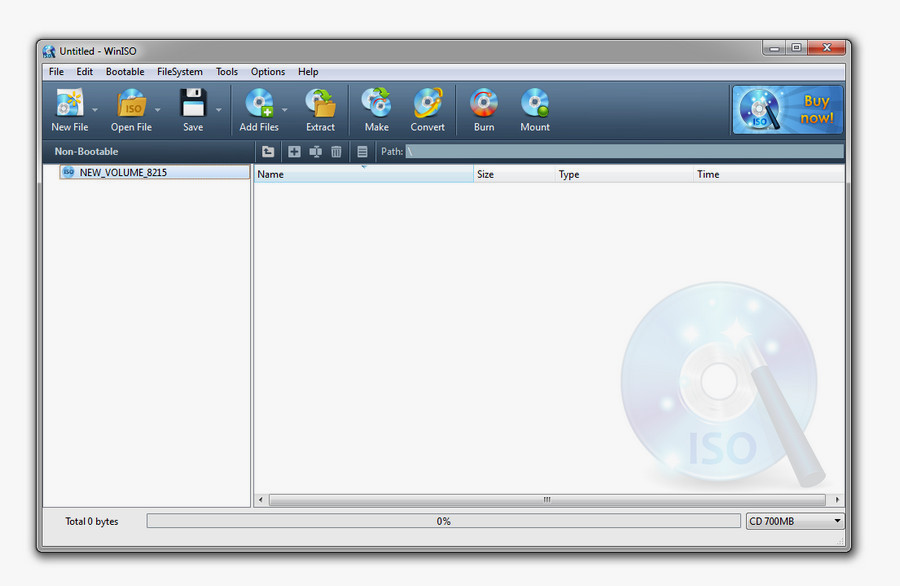Open the Save dropdown arrow
Viewport: 900px width, 586px height.
[x=219, y=110]
